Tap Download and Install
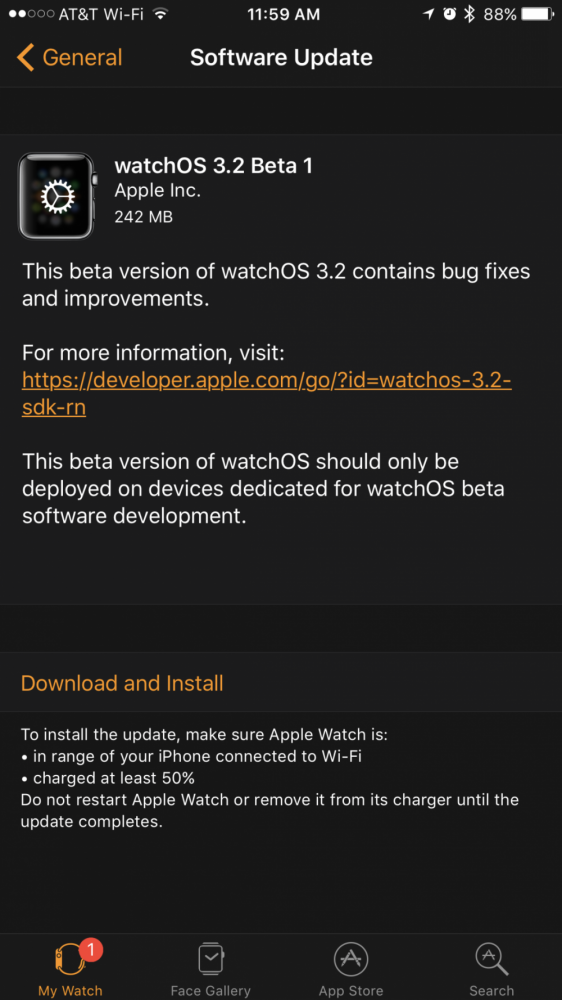Image resolution: width=562 pixels, height=1000 pixels. pyautogui.click(x=122, y=683)
